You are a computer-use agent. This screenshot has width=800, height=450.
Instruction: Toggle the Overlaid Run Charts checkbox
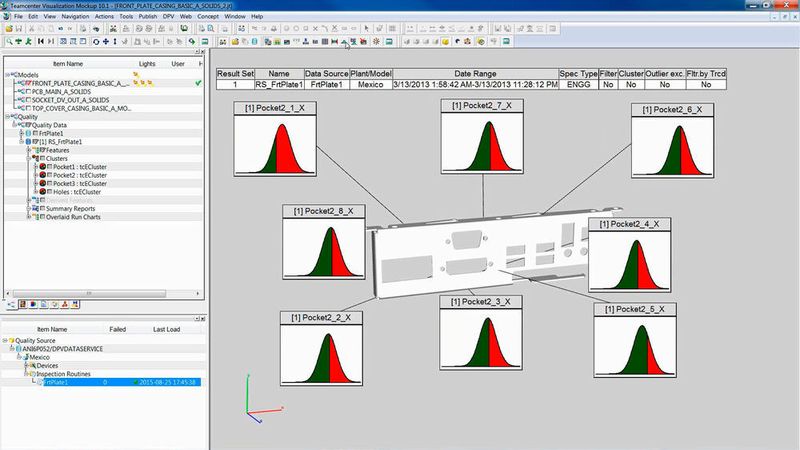click(42, 217)
